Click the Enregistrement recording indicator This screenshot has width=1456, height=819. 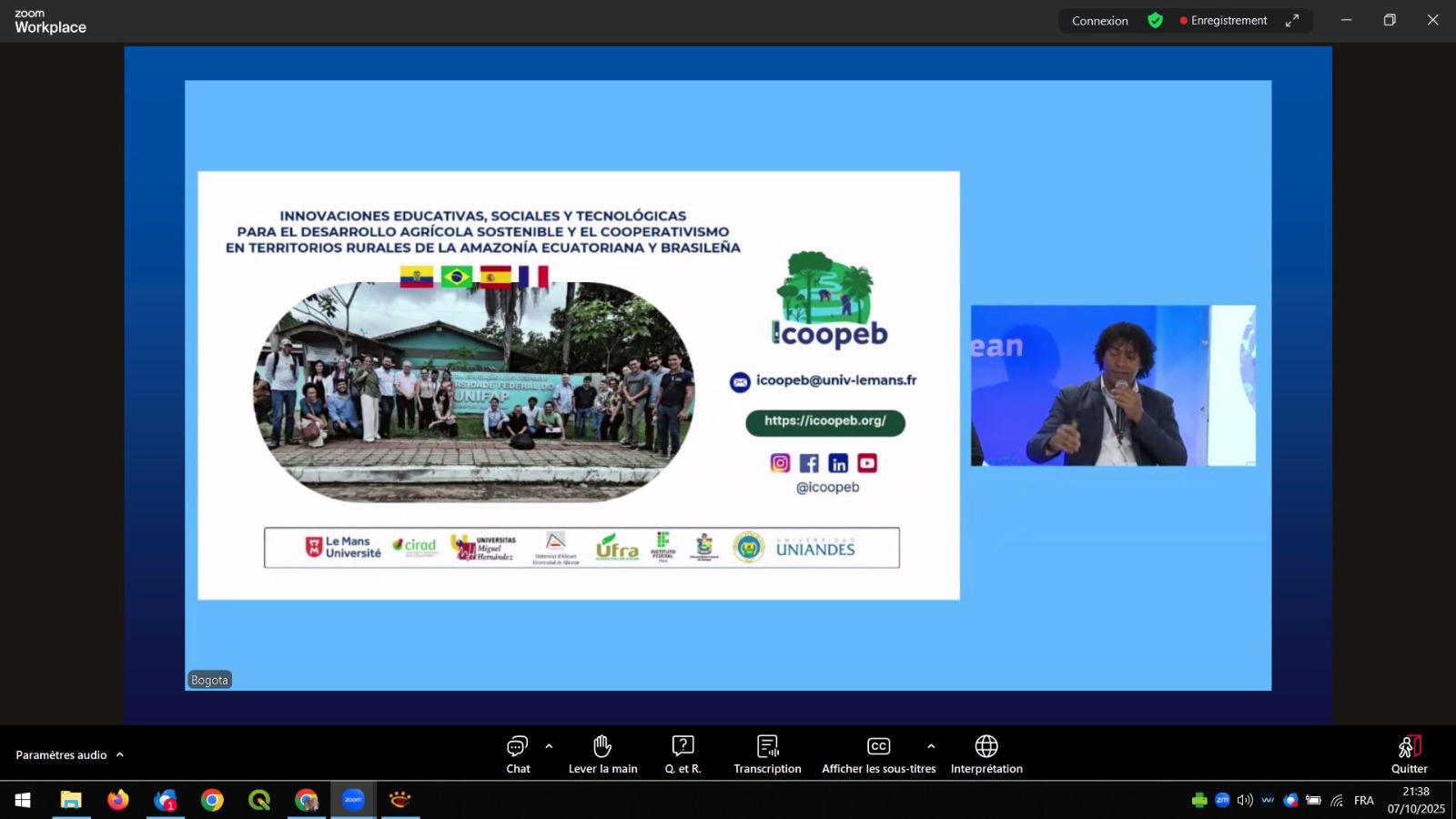1224,20
